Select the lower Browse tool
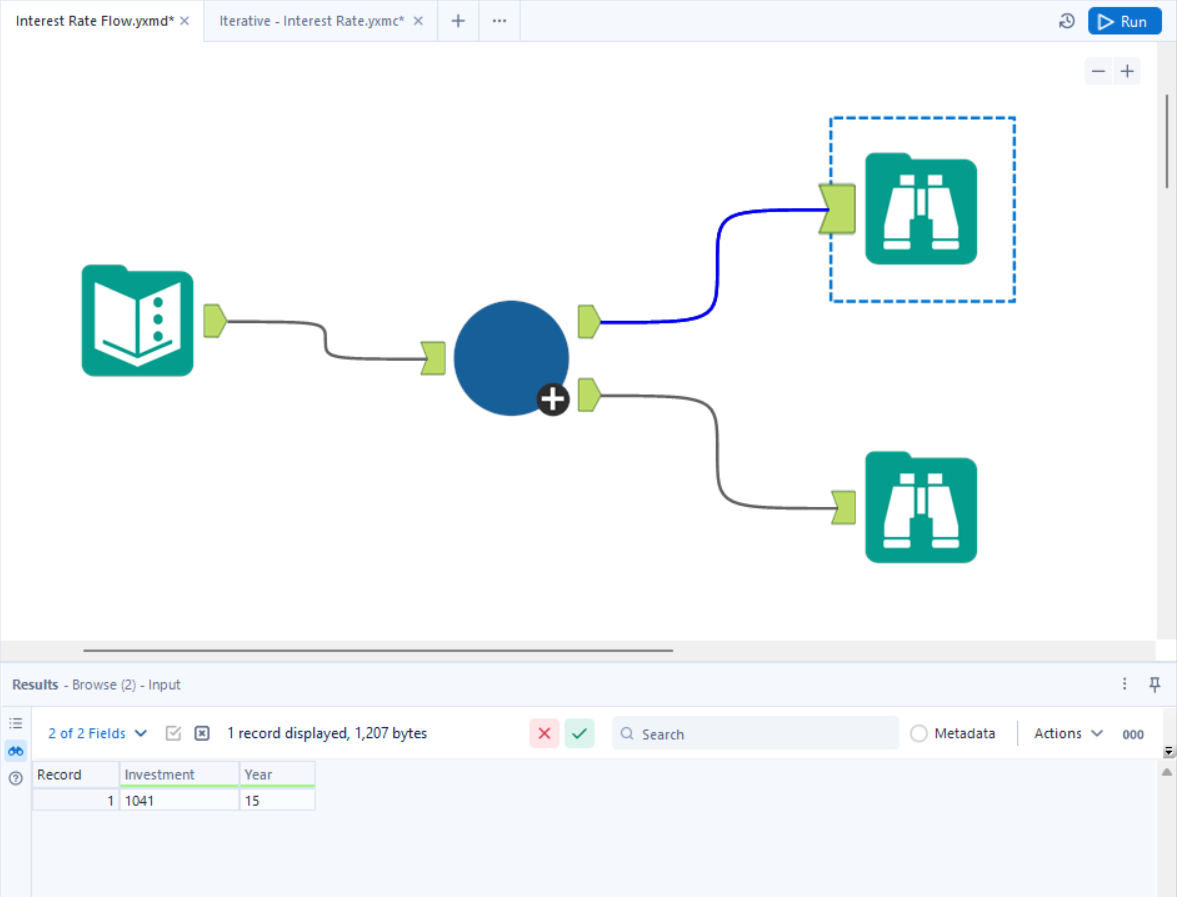Image resolution: width=1177 pixels, height=897 pixels. (920, 508)
